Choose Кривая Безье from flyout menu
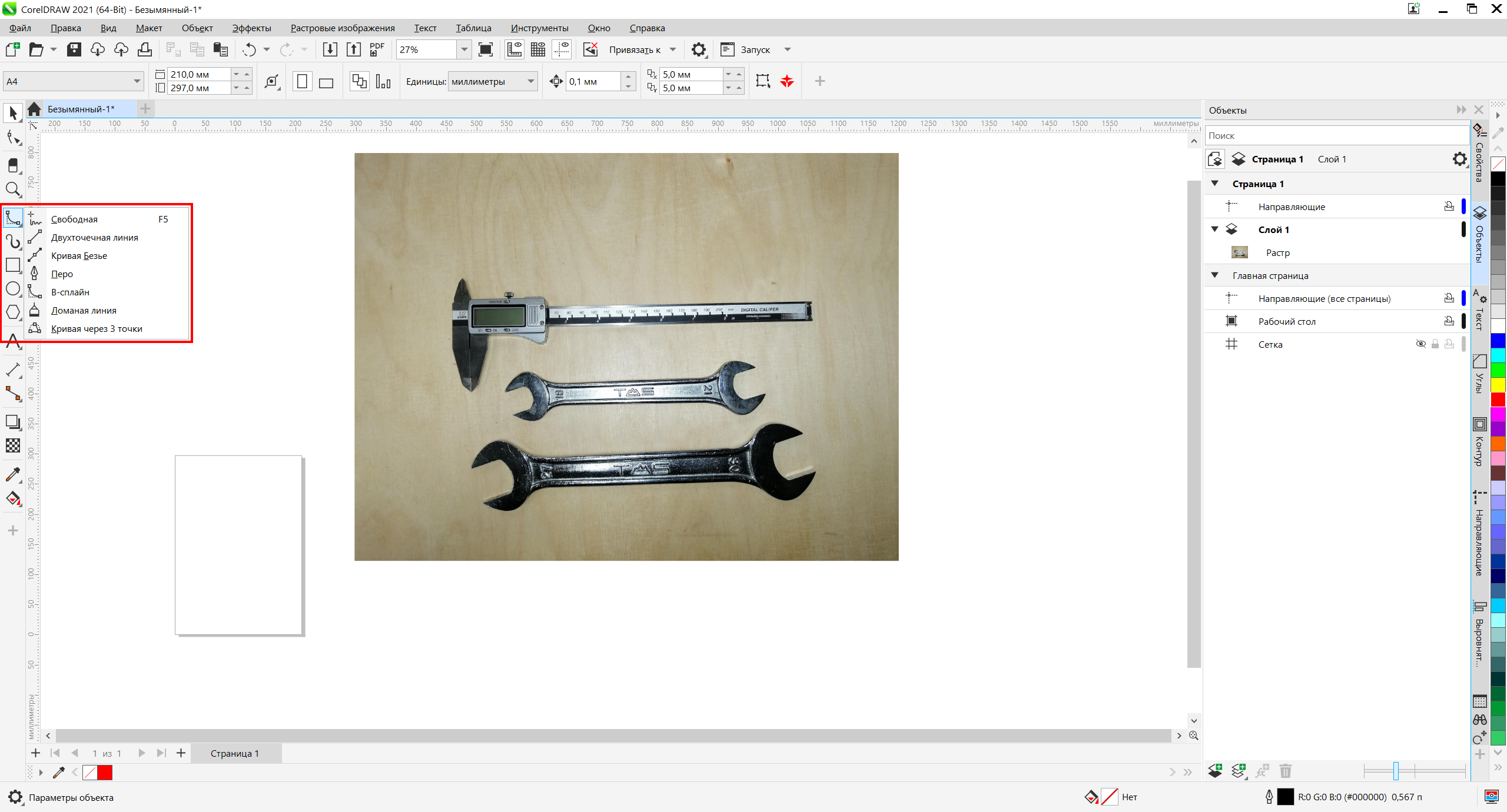The width and height of the screenshot is (1507, 812). pos(79,255)
